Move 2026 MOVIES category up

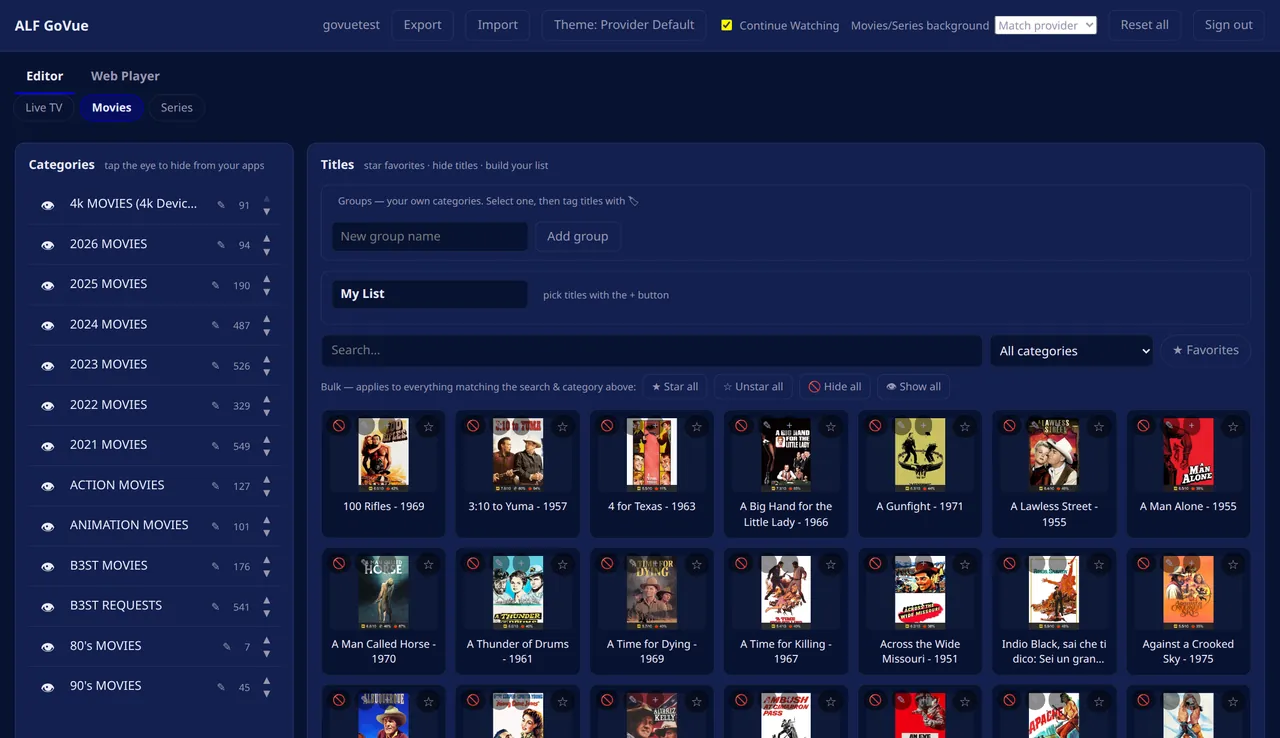(267, 239)
